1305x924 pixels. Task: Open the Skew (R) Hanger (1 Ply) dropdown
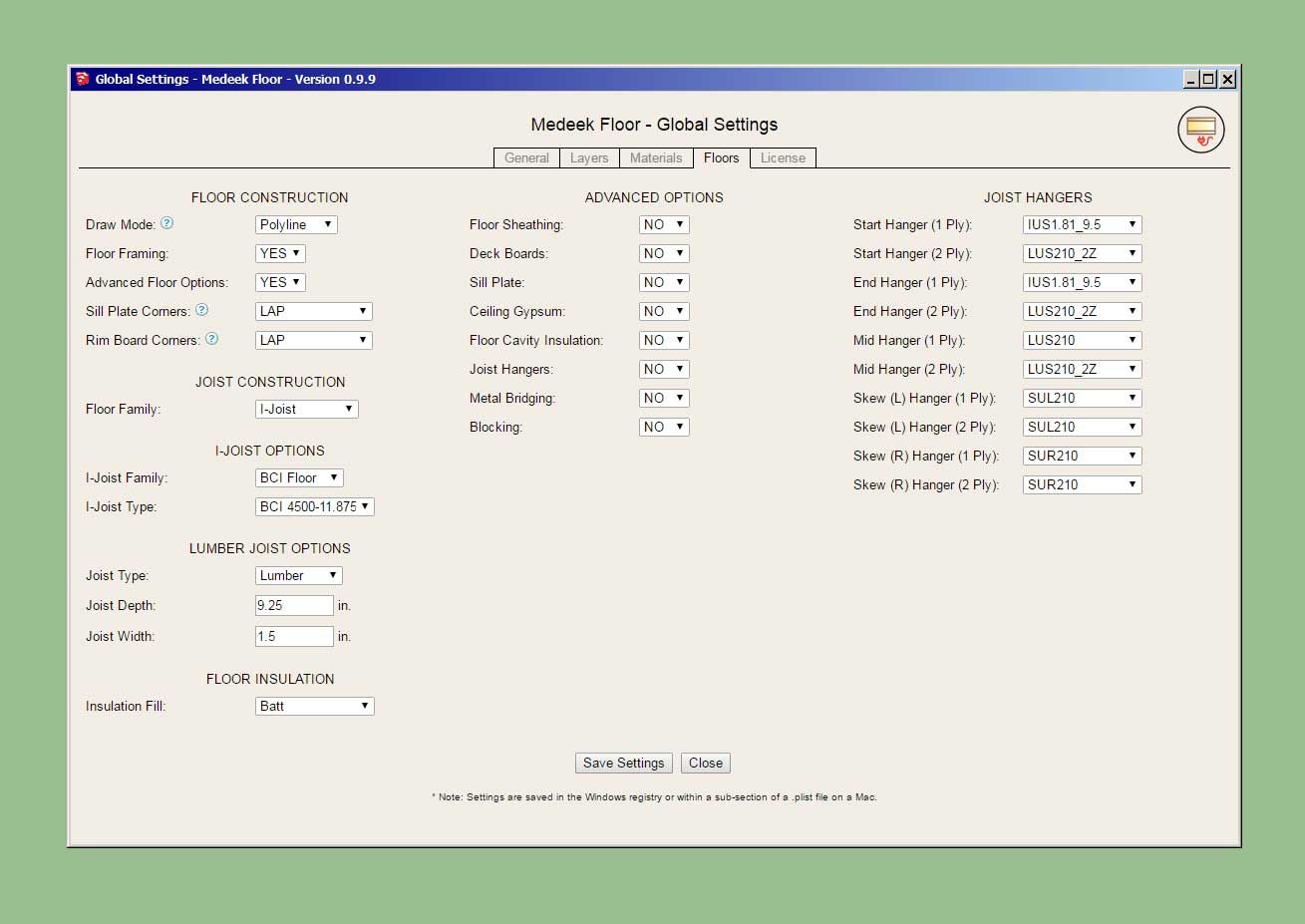tap(1083, 456)
